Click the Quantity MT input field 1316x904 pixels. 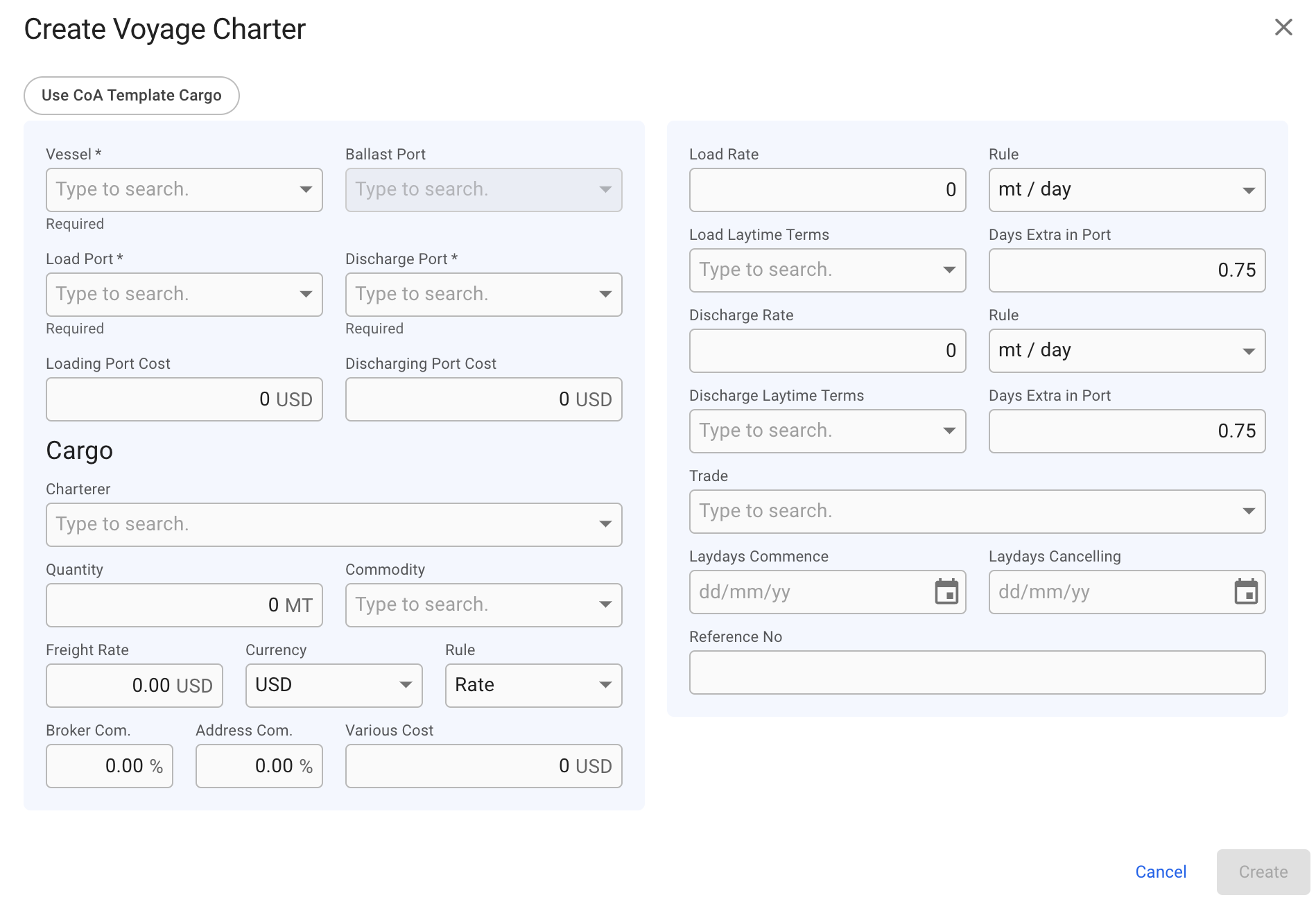(184, 605)
